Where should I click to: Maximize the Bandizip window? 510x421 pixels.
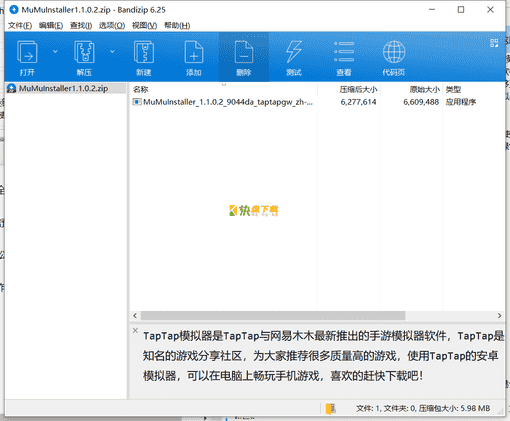click(x=461, y=10)
